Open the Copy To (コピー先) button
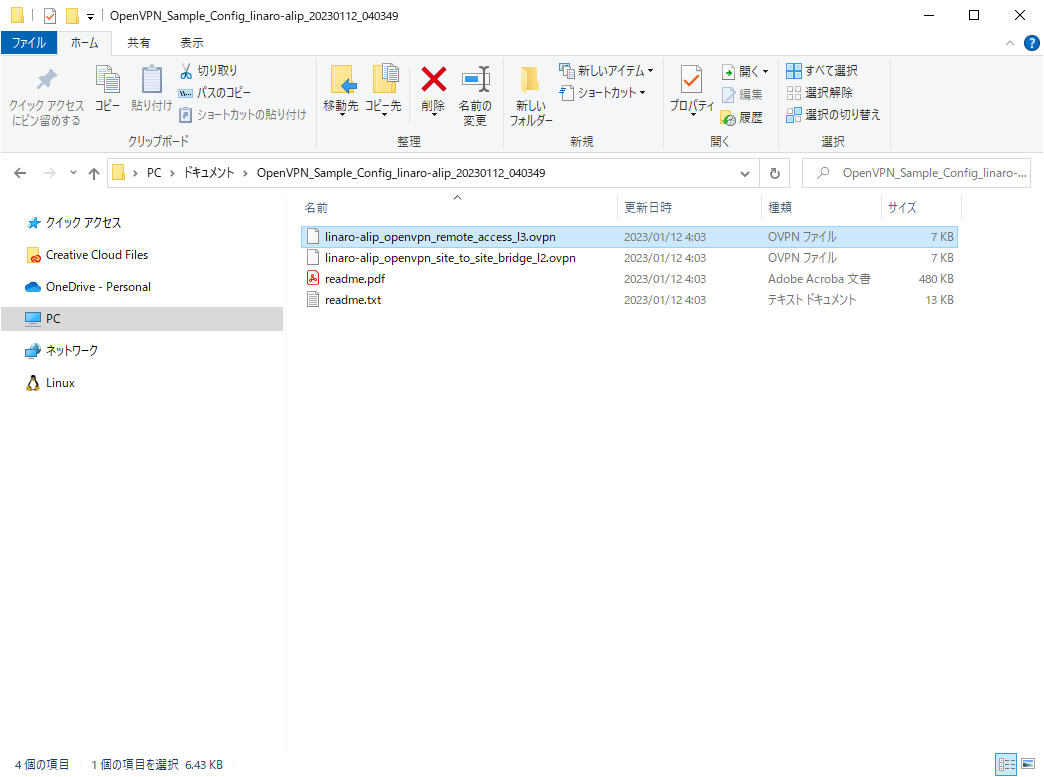 click(x=384, y=91)
